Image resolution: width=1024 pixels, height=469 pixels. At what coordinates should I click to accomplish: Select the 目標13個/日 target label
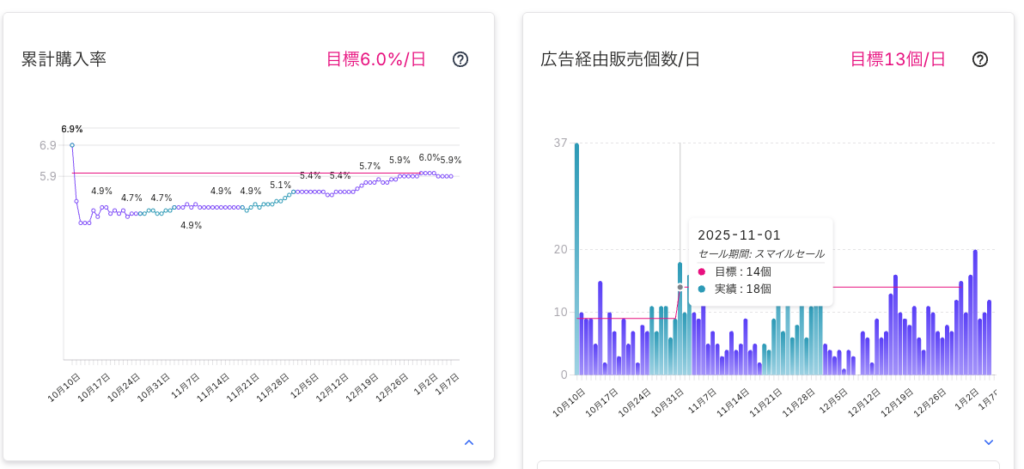(x=897, y=59)
